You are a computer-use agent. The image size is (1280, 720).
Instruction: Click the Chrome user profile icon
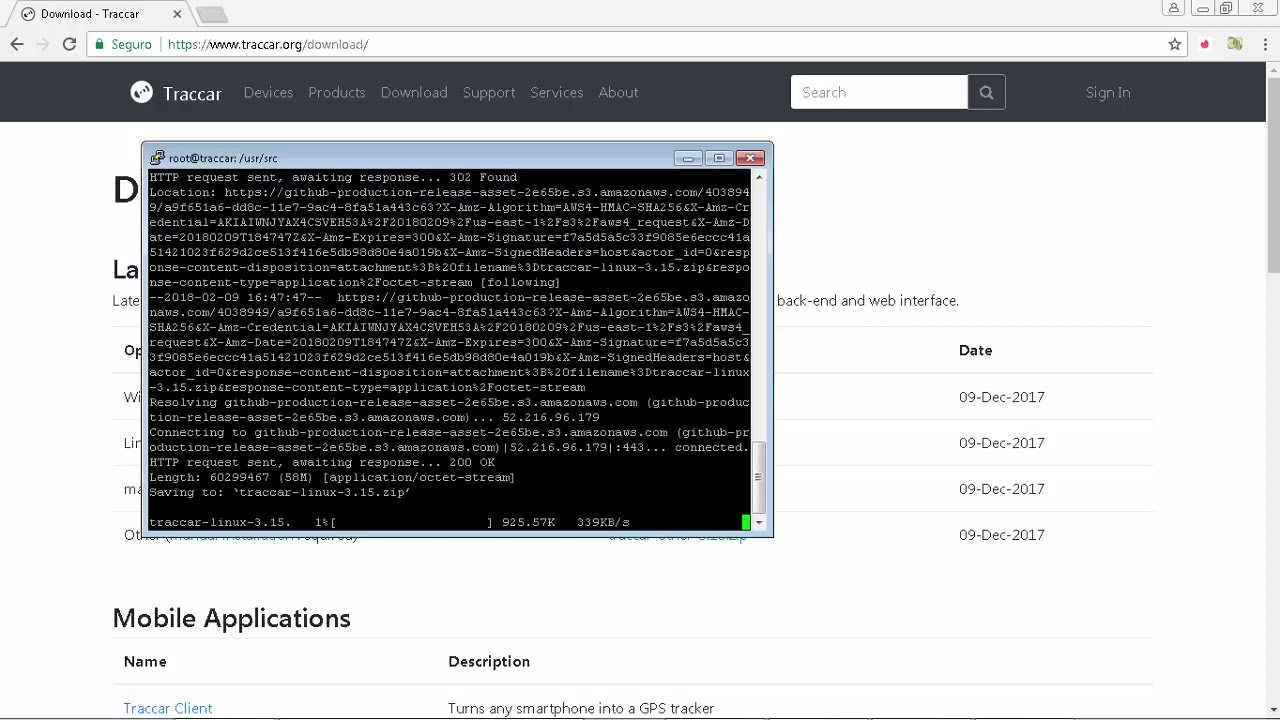click(x=1174, y=8)
